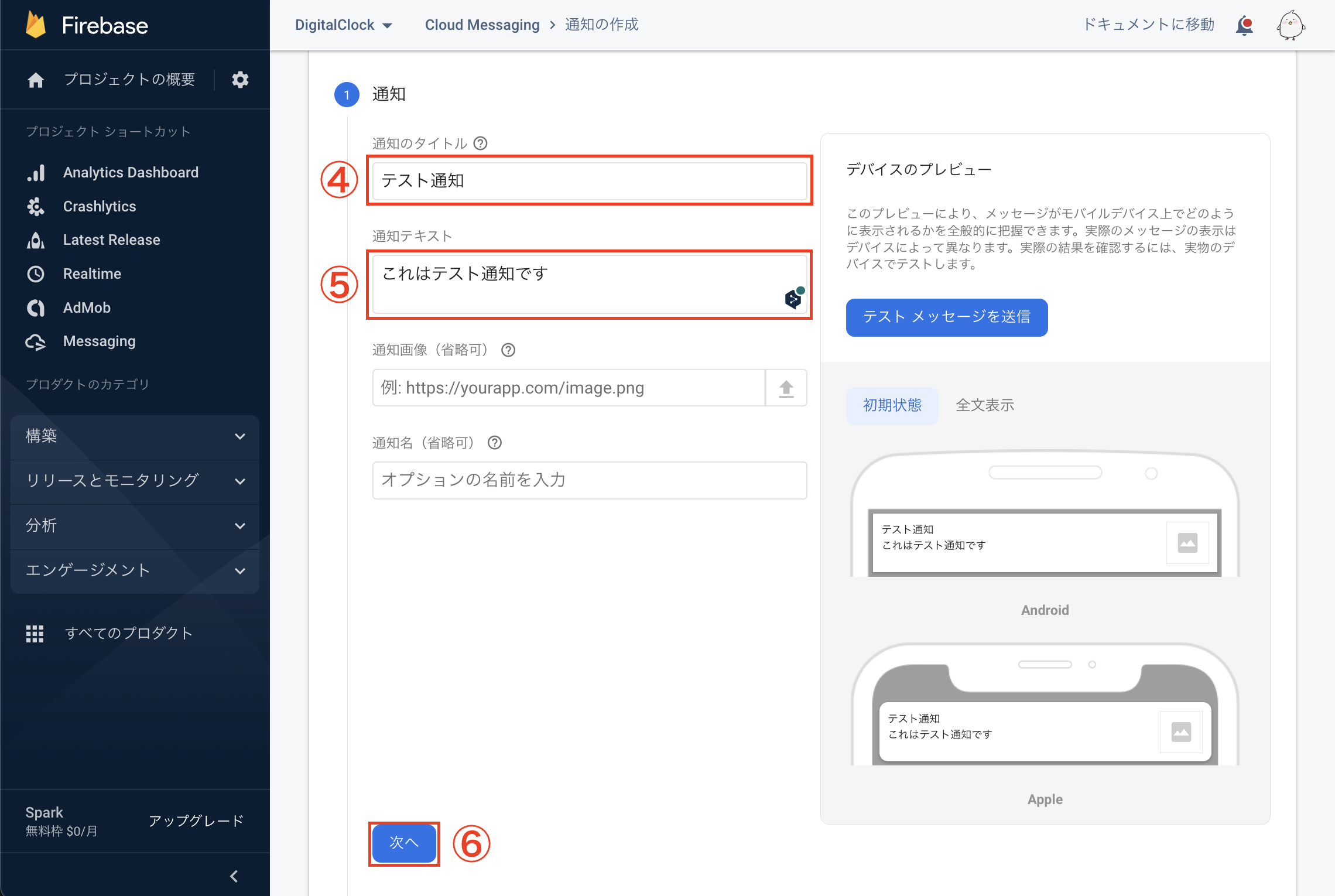Image resolution: width=1335 pixels, height=896 pixels.
Task: Go to プロジェクトの概要 menu item
Action: [x=129, y=80]
